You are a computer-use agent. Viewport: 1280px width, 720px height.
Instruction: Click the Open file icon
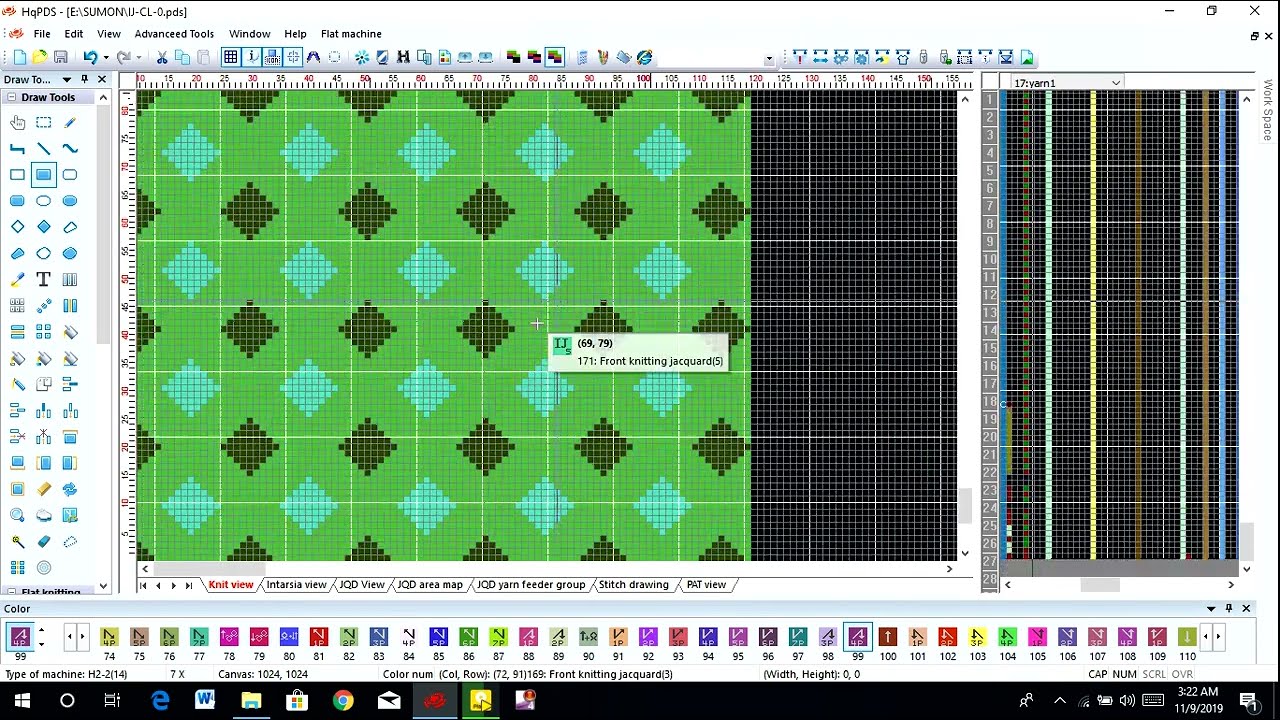(39, 57)
